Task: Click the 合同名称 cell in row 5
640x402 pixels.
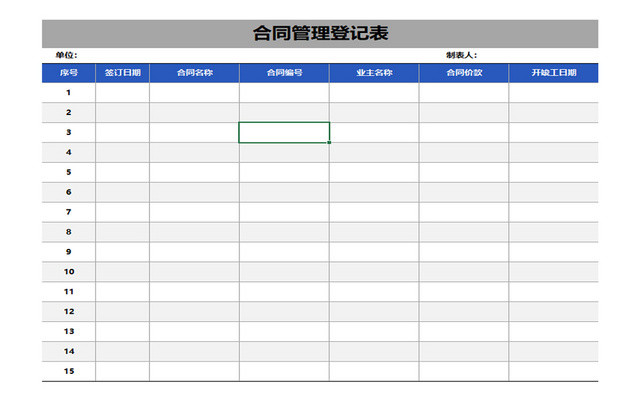Action: point(194,172)
